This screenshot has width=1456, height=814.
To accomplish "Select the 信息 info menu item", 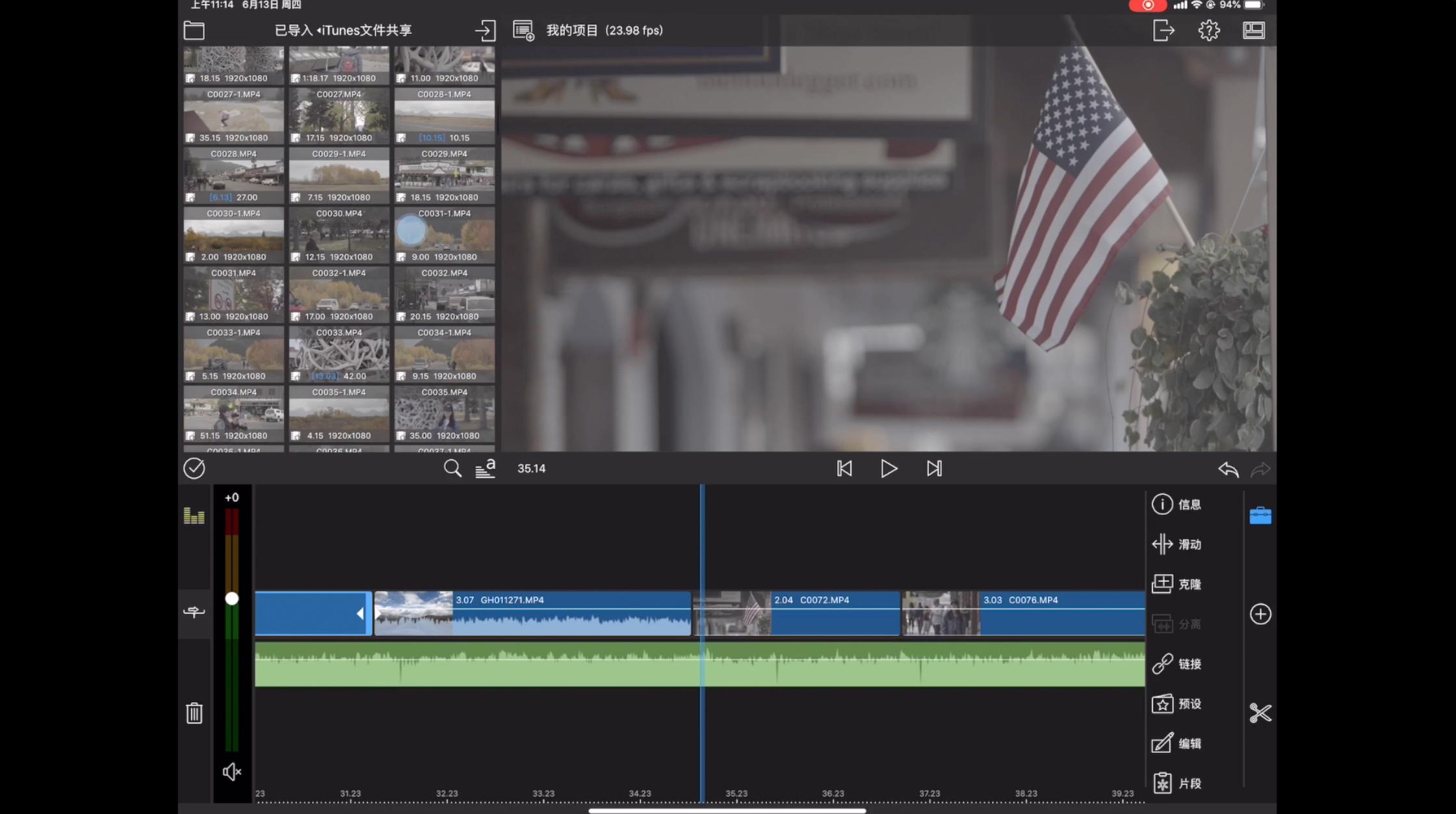I will pos(1177,505).
